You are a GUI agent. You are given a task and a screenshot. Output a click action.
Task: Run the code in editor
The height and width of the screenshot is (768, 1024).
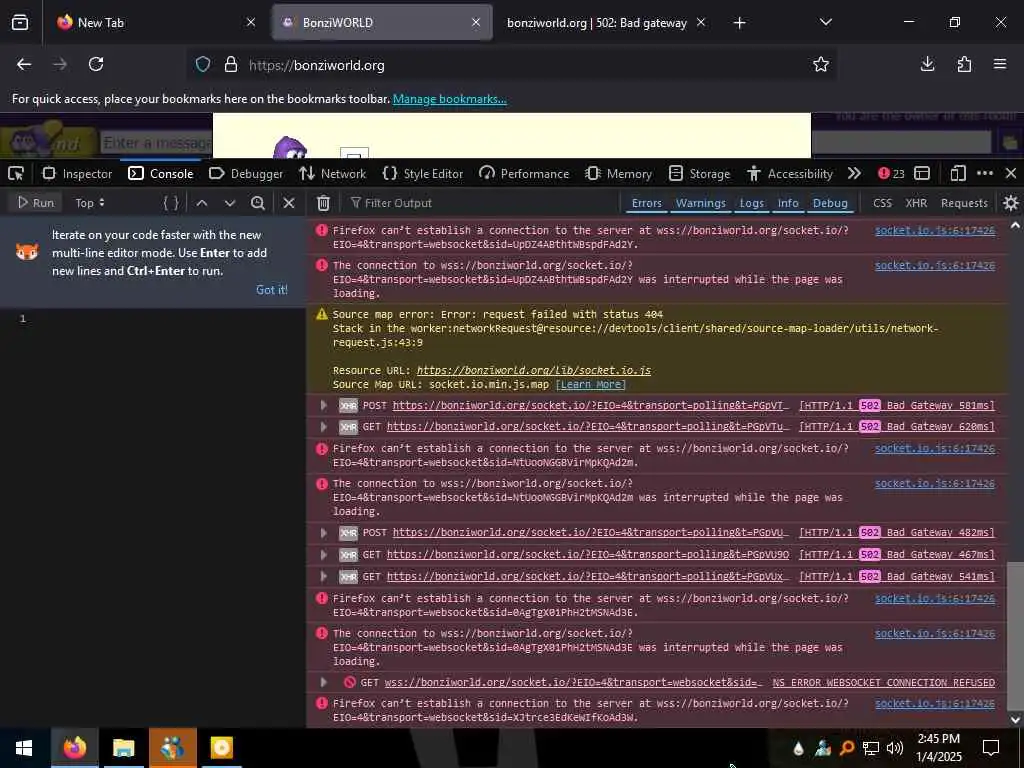[36, 203]
